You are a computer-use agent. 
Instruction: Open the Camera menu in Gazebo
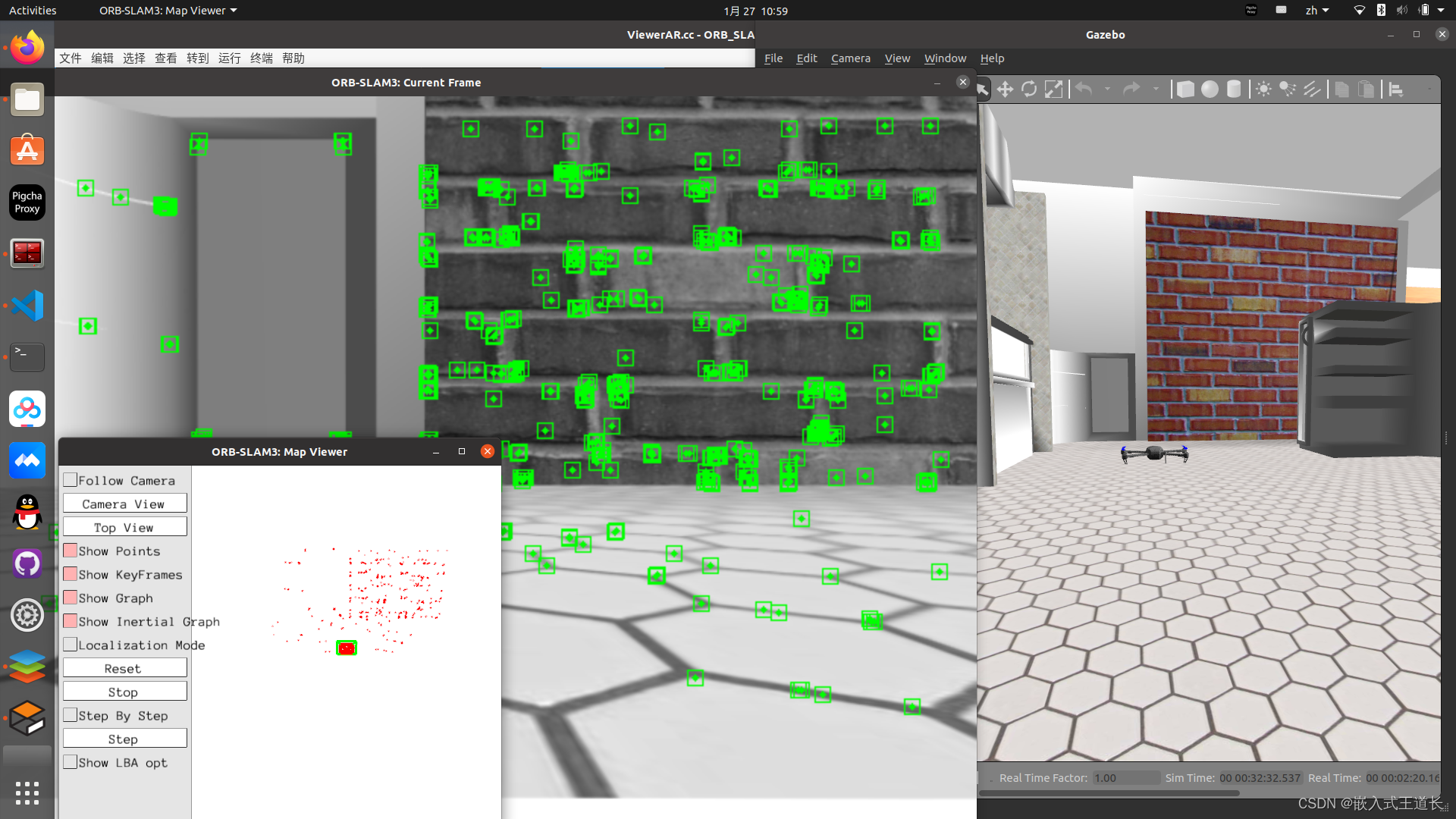point(850,58)
